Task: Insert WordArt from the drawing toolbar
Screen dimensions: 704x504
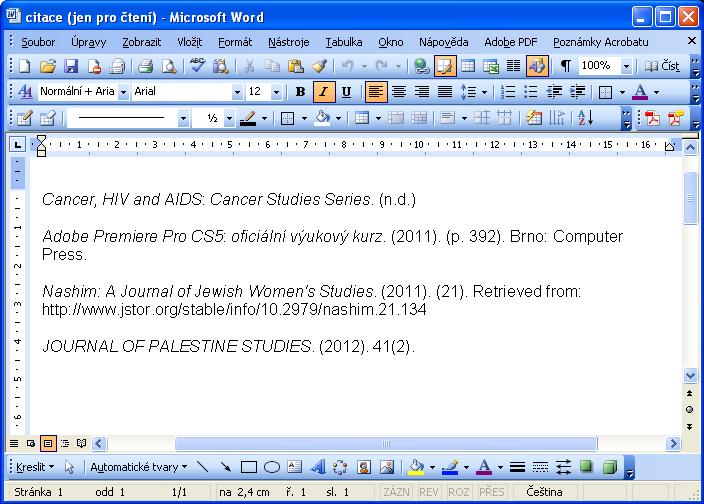Action: 318,467
